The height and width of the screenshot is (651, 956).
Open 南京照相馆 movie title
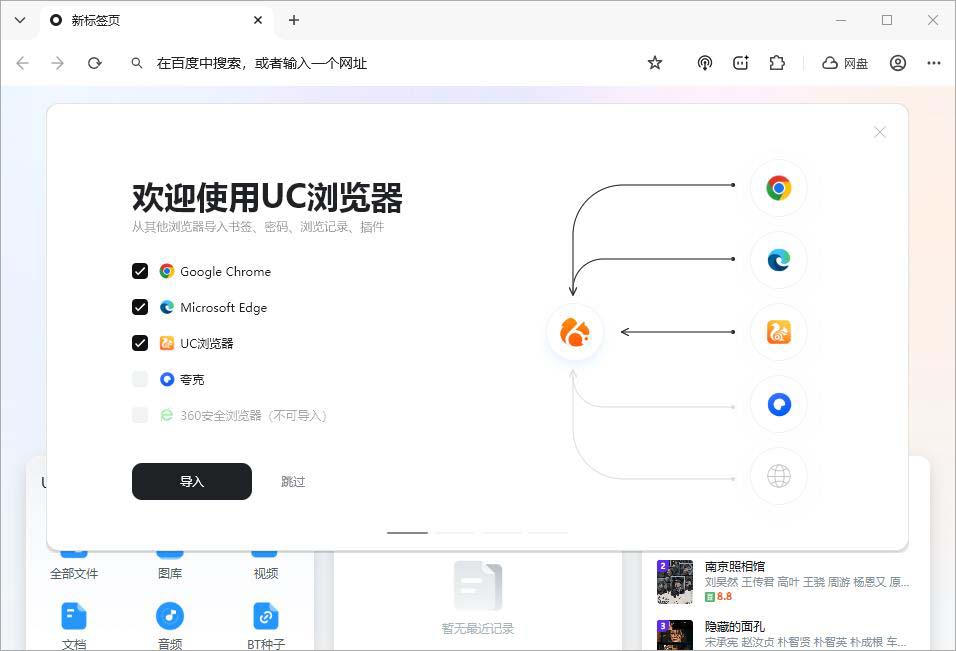735,566
